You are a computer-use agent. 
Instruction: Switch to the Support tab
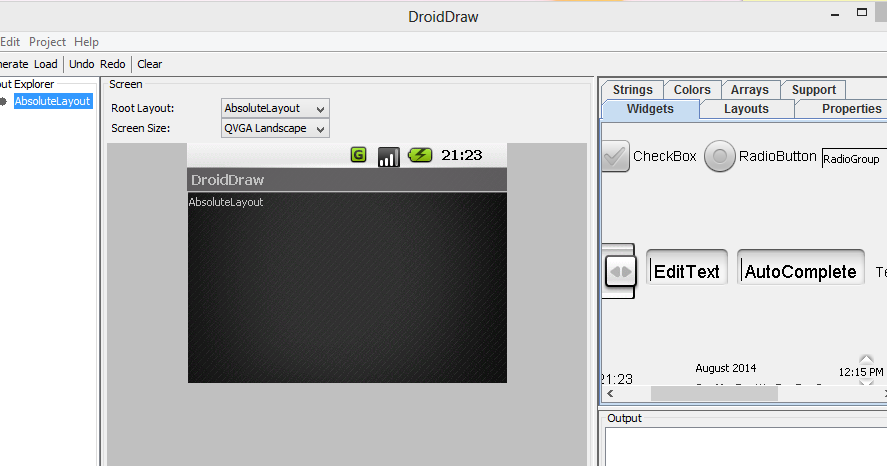813,90
